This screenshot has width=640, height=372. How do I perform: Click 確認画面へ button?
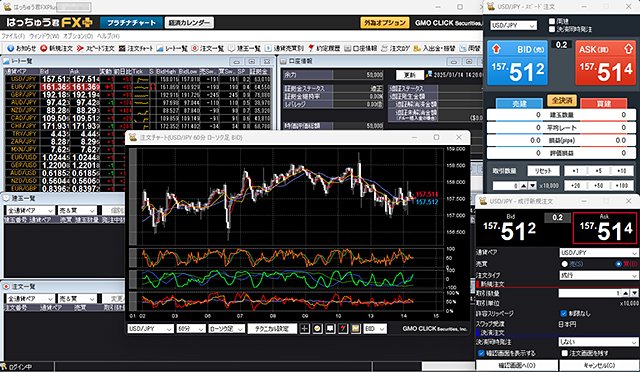(x=517, y=365)
